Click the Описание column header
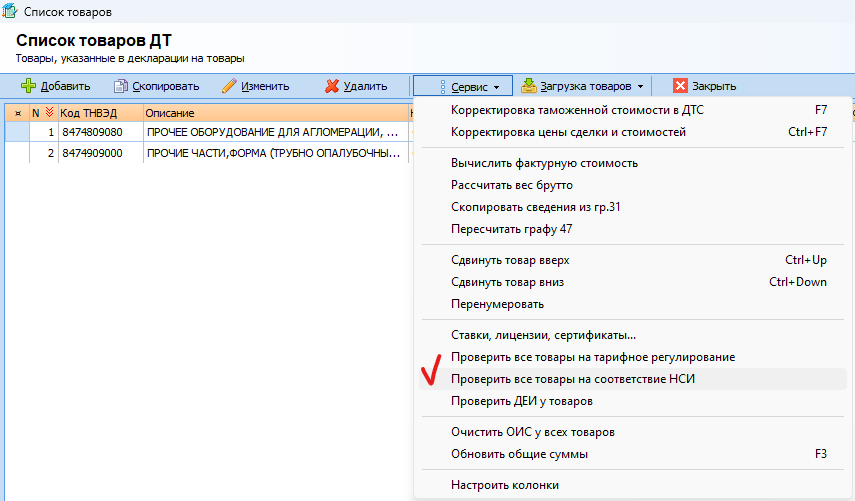The width and height of the screenshot is (855, 501). click(275, 113)
